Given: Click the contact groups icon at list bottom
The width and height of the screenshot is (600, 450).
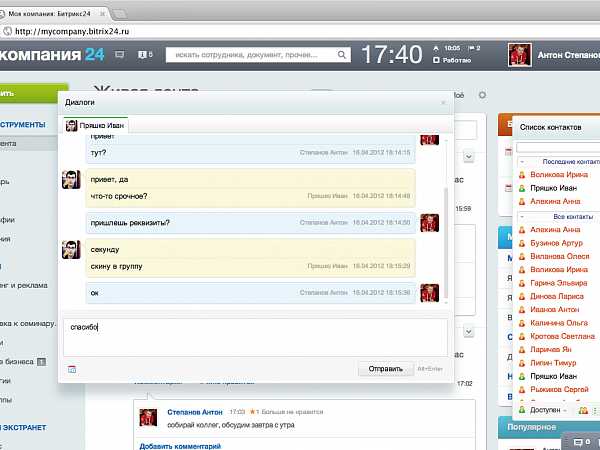Looking at the screenshot, I should pyautogui.click(x=583, y=410).
